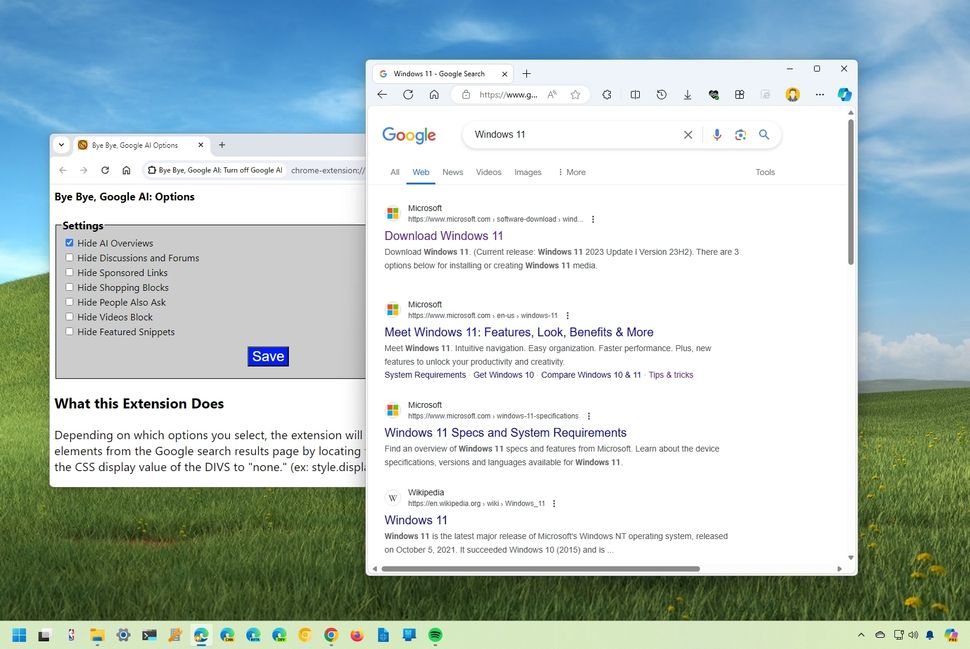Open Edge downloads from the toolbar
The image size is (970, 649).
[x=687, y=94]
